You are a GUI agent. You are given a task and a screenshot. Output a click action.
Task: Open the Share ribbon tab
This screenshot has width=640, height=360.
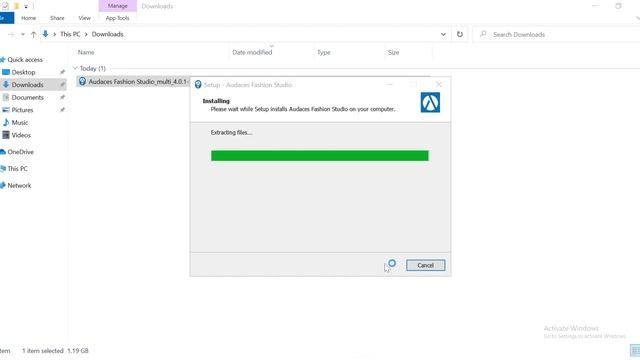[57, 18]
